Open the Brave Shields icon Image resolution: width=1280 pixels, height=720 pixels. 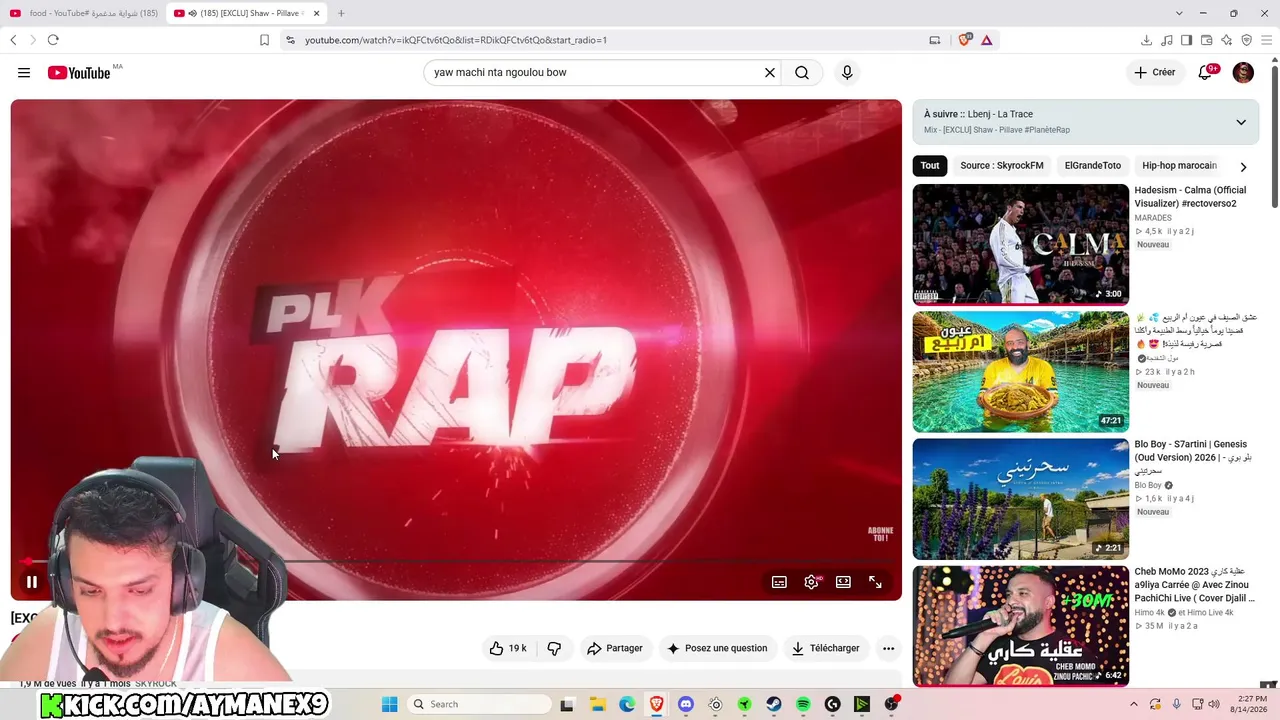965,40
